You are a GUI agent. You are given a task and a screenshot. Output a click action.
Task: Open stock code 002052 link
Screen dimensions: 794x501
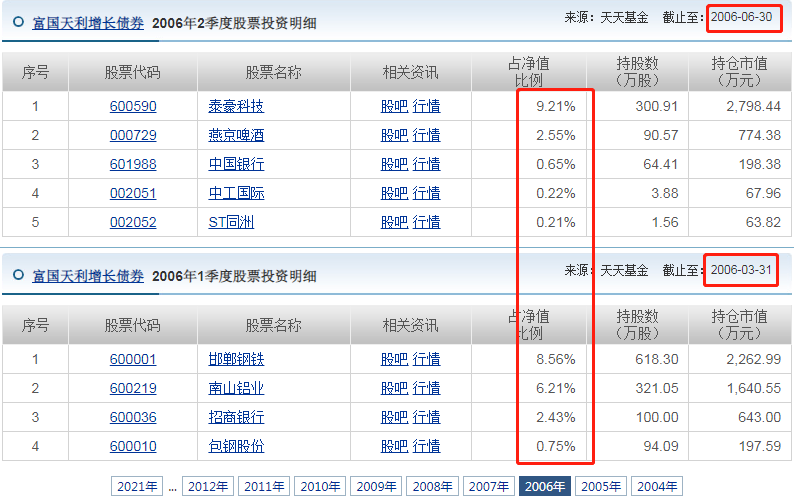coord(133,222)
